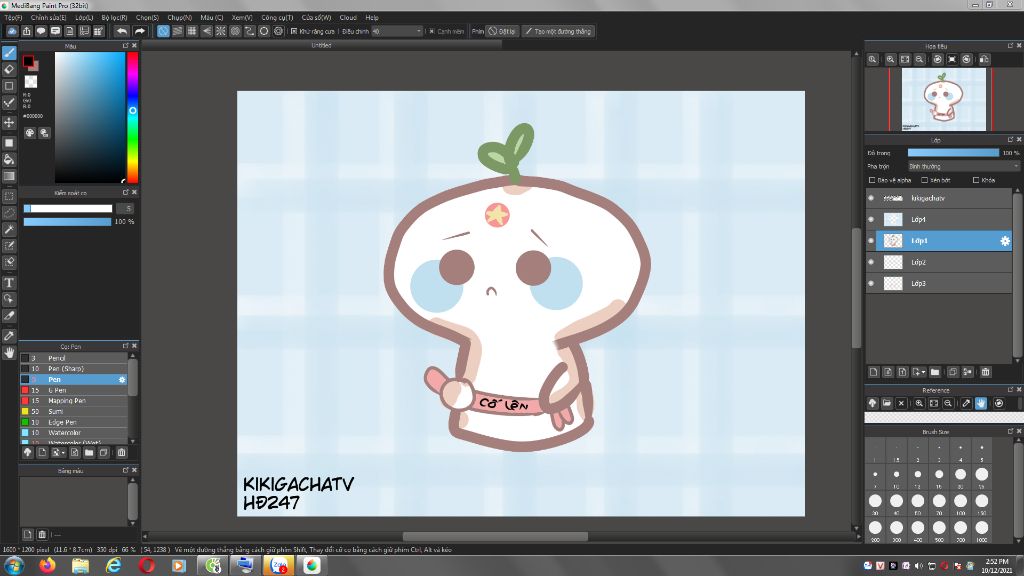Open Điều chỉnh correction dropdown
This screenshot has width=1024, height=576.
click(x=397, y=31)
